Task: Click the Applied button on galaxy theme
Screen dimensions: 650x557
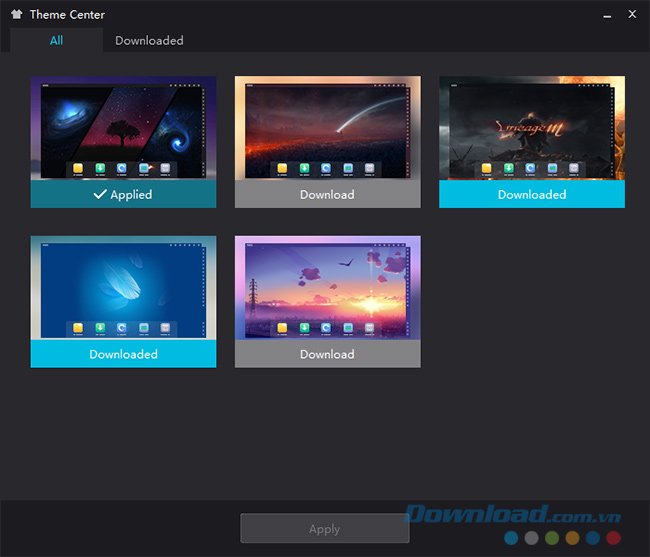Action: coord(123,194)
